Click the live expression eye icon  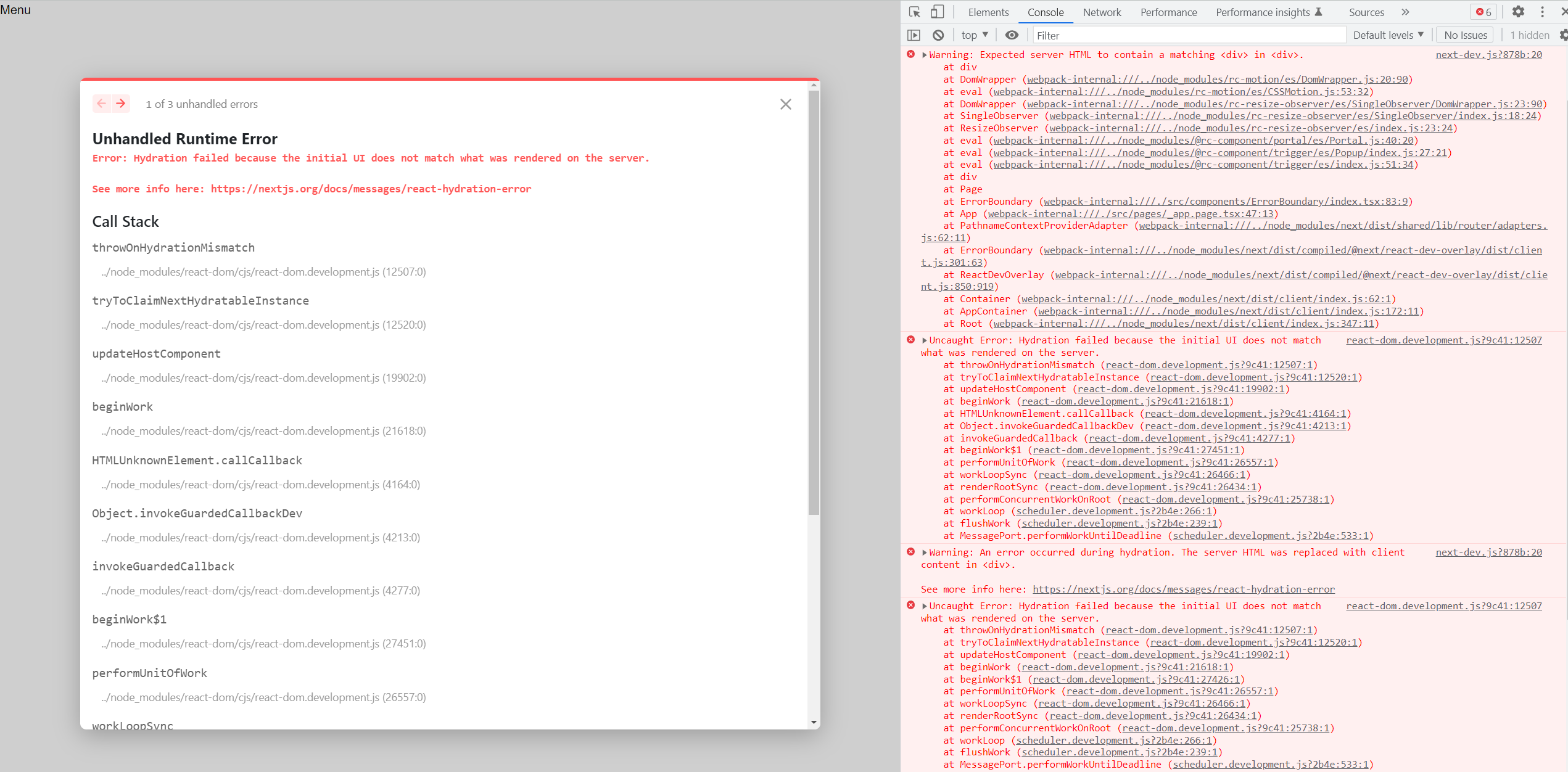click(1012, 35)
